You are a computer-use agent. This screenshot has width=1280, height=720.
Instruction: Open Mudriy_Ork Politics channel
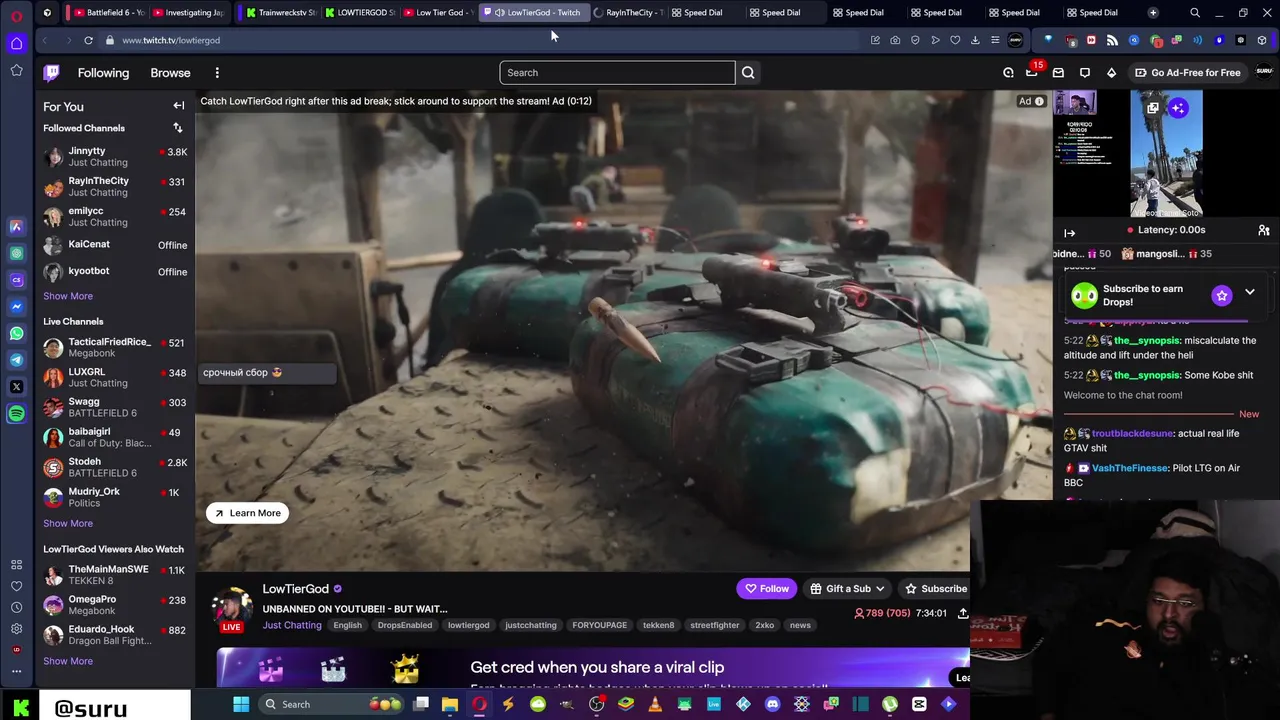[115, 497]
